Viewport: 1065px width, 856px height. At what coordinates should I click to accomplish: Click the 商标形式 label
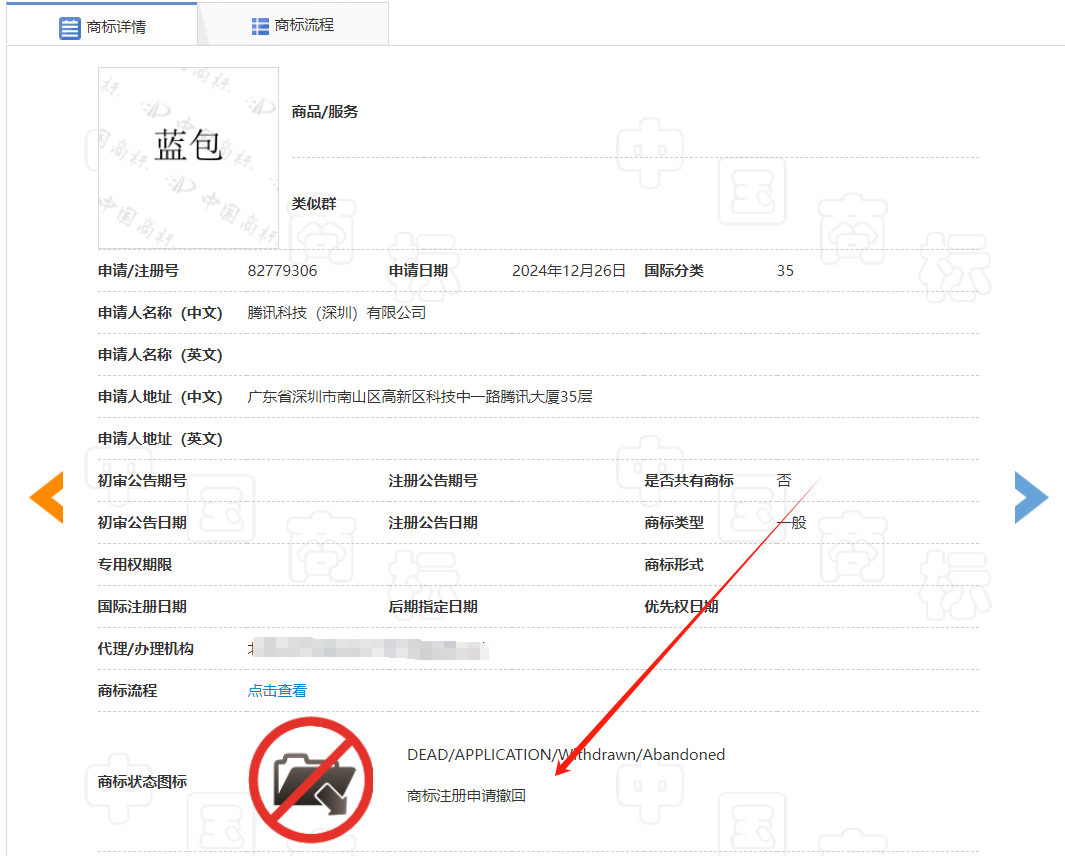(674, 565)
